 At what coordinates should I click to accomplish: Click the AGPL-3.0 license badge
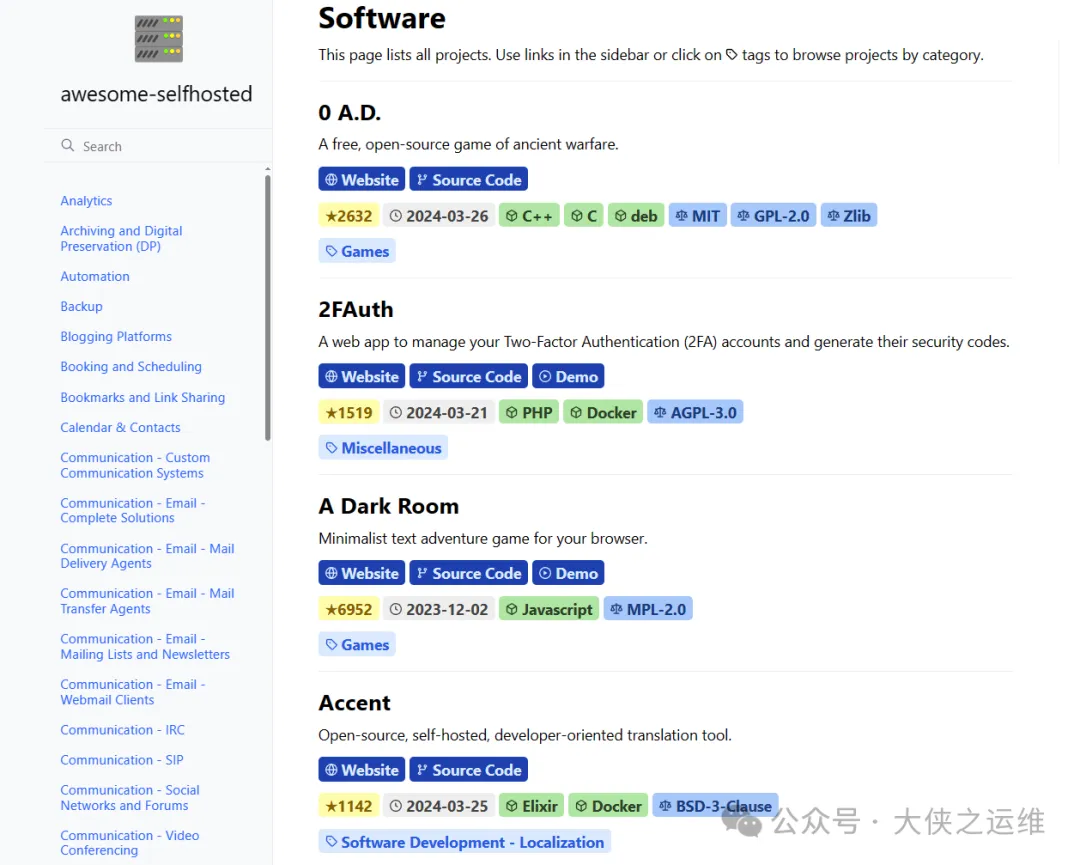(x=695, y=413)
